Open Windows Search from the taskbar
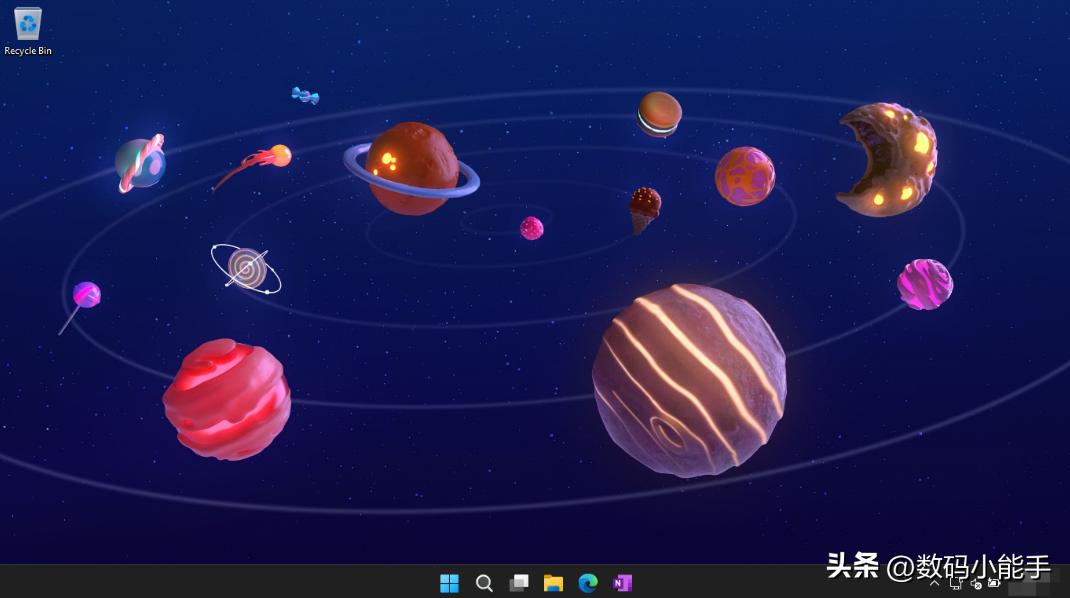Image resolution: width=1070 pixels, height=598 pixels. [x=484, y=583]
